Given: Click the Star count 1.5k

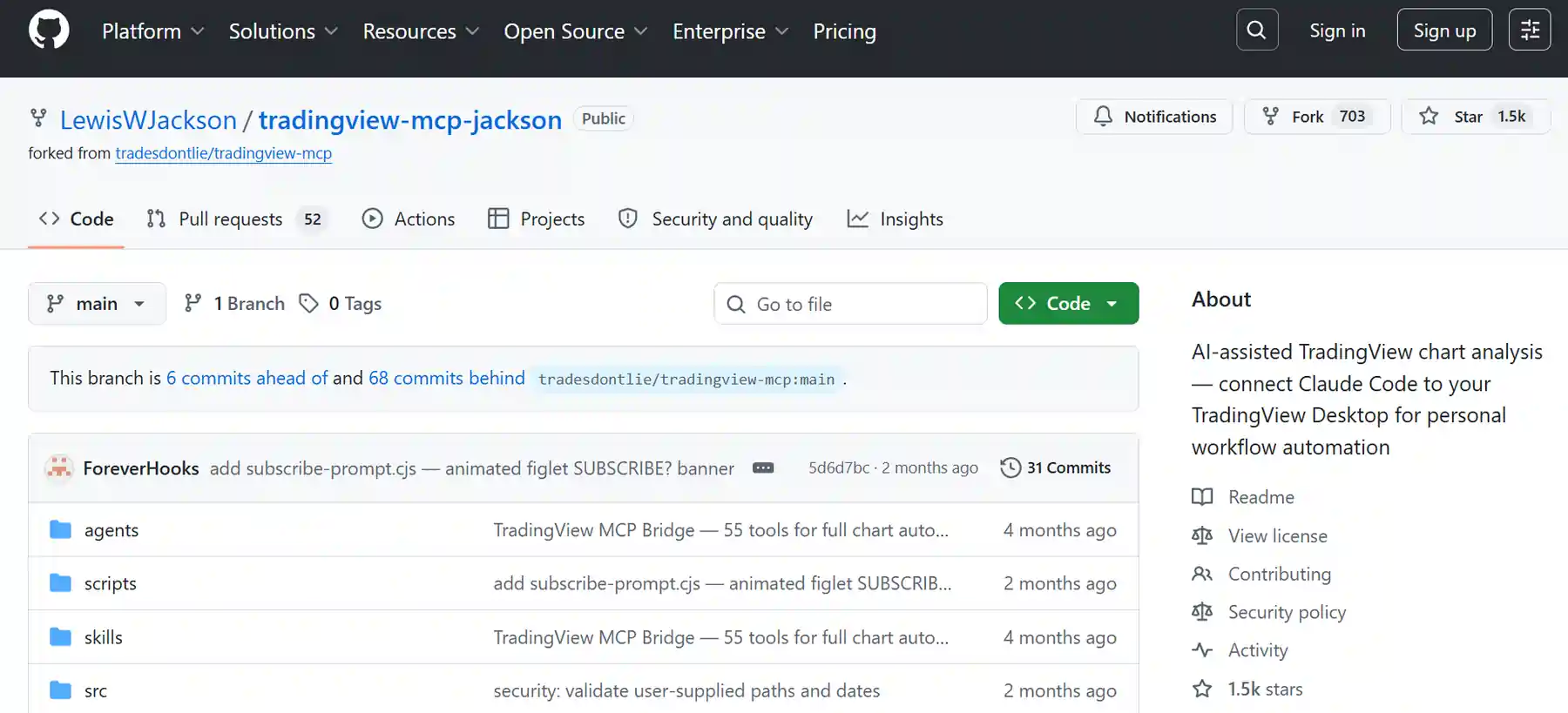Looking at the screenshot, I should tap(1511, 116).
